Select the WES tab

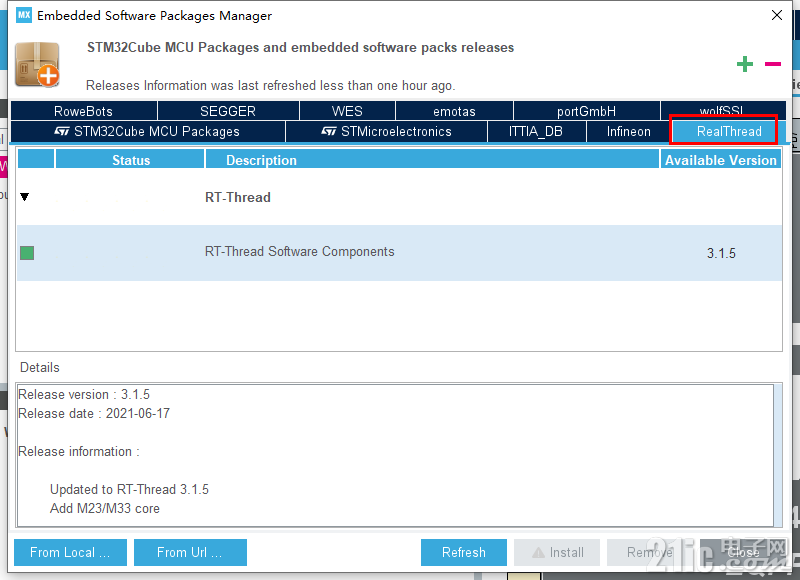click(347, 111)
